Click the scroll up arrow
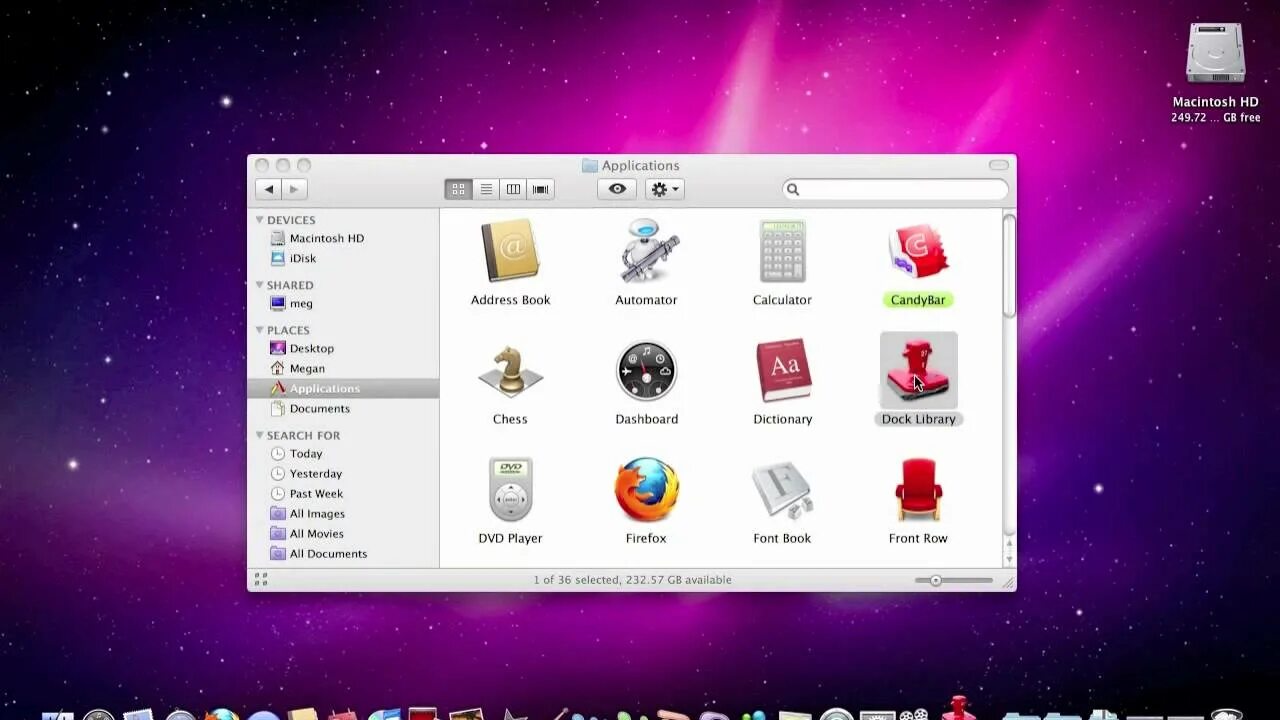1280x720 pixels. point(1009,546)
